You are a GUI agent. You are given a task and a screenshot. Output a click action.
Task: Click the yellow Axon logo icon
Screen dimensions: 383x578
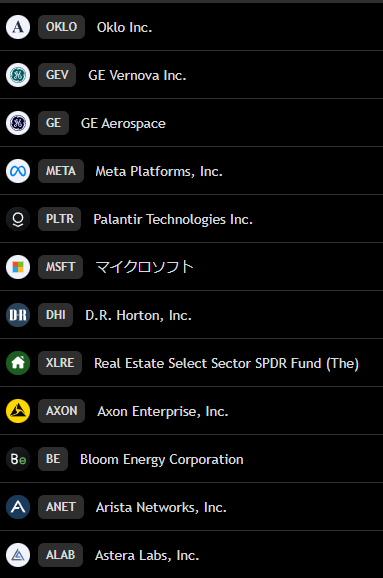[x=18, y=411]
